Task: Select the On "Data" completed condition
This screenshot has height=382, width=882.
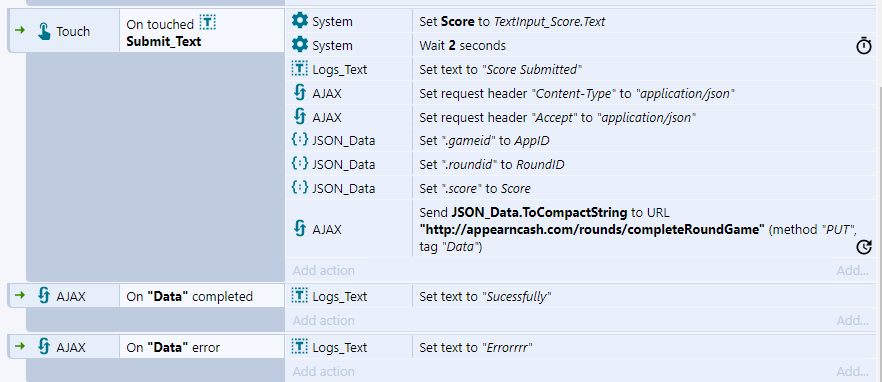Action: [202, 296]
